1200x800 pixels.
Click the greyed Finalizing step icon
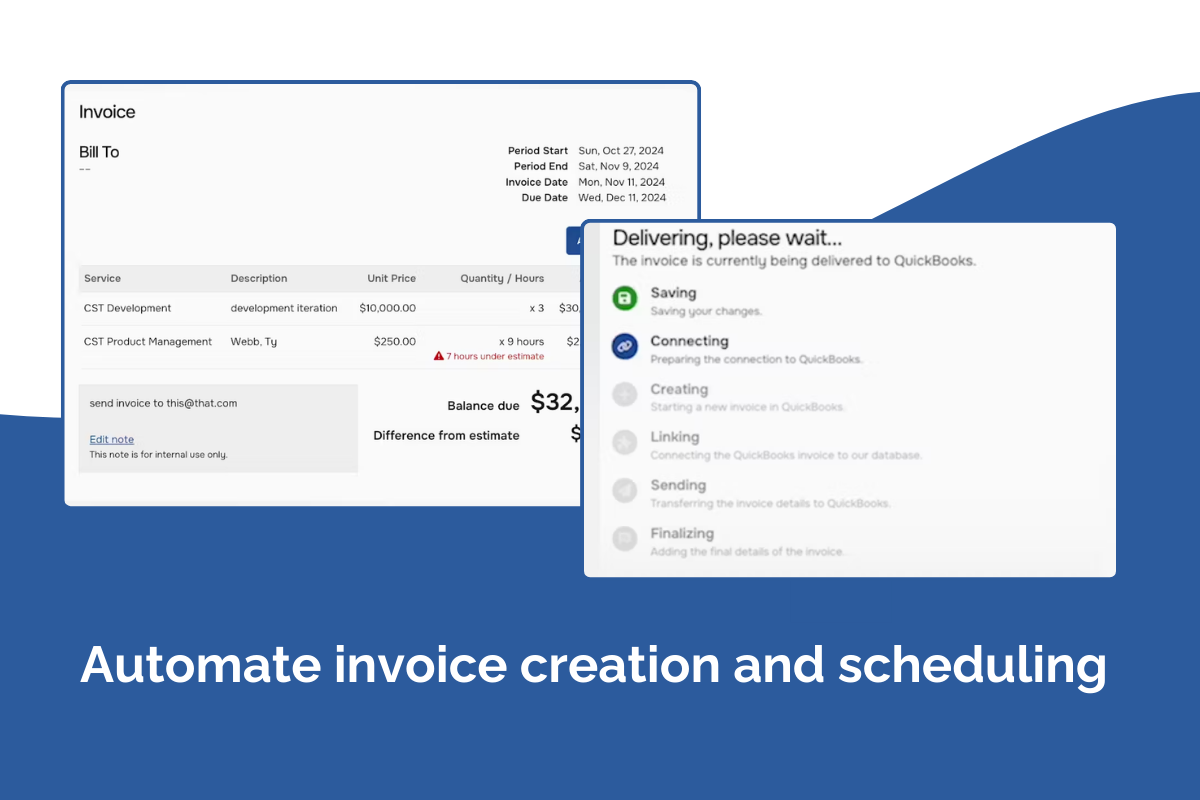(x=625, y=539)
